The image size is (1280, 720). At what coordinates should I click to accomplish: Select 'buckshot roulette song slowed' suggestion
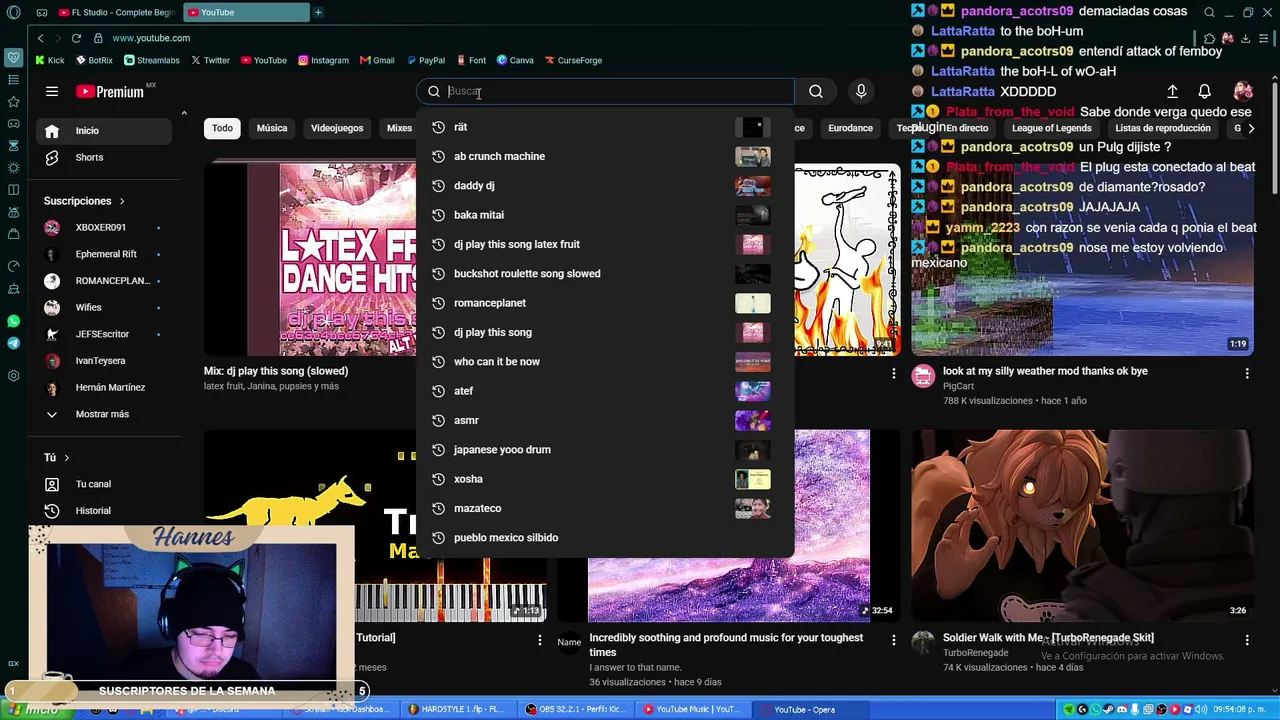click(x=604, y=273)
